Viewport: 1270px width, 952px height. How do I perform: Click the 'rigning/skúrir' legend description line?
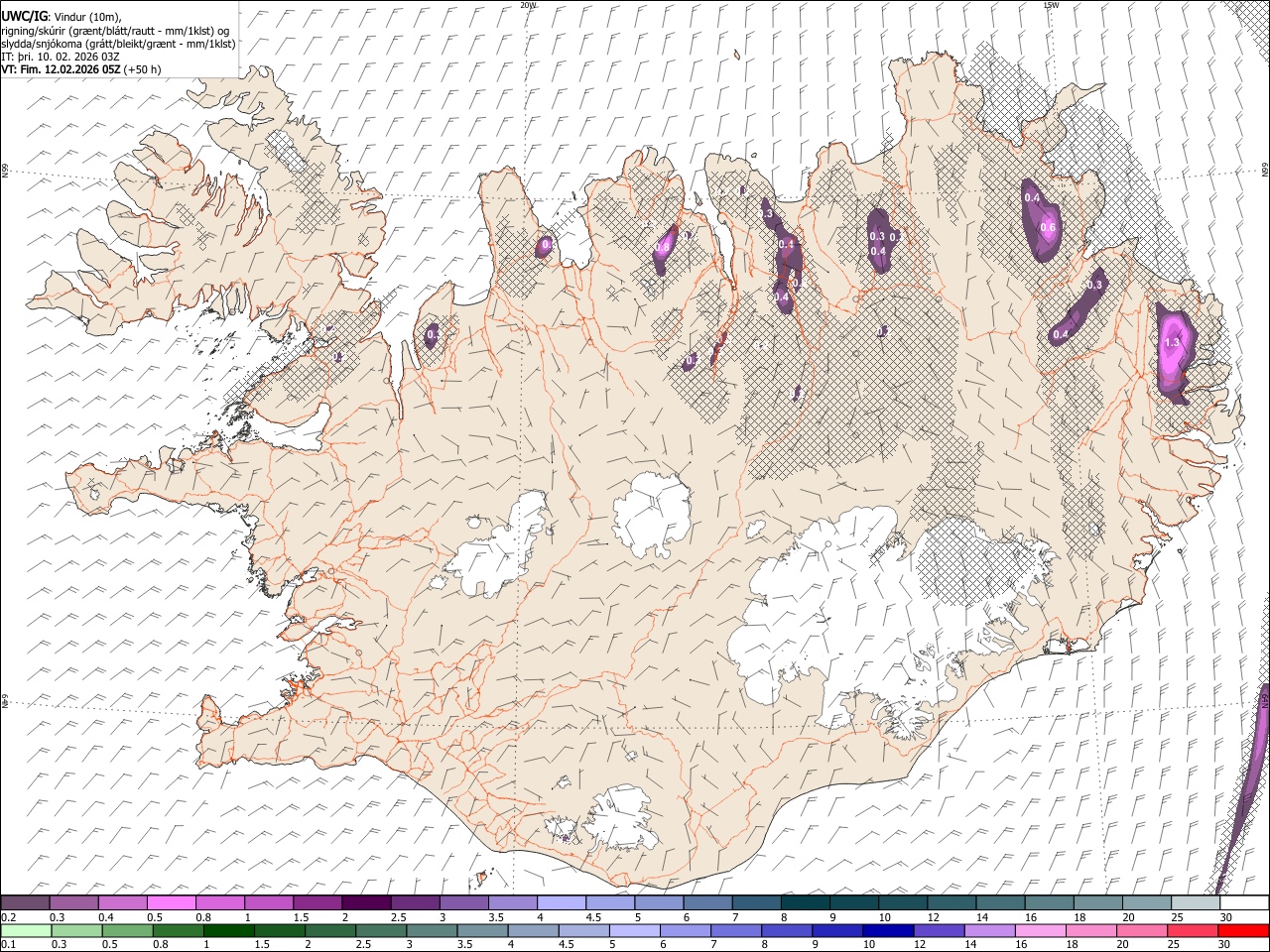tap(116, 31)
